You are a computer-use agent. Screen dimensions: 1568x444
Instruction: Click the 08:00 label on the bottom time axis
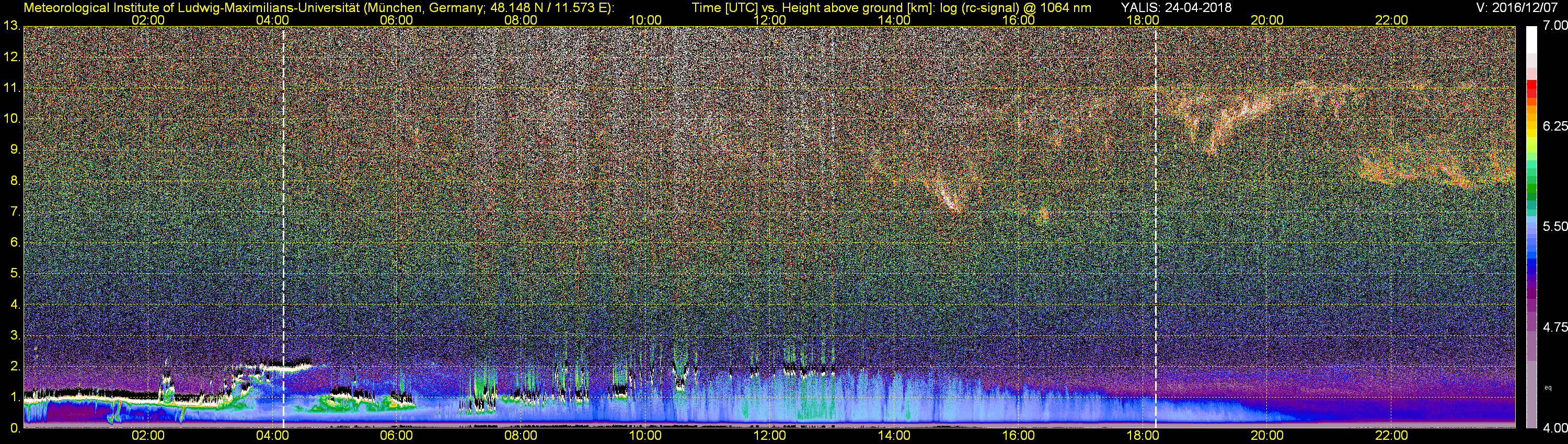(x=521, y=436)
